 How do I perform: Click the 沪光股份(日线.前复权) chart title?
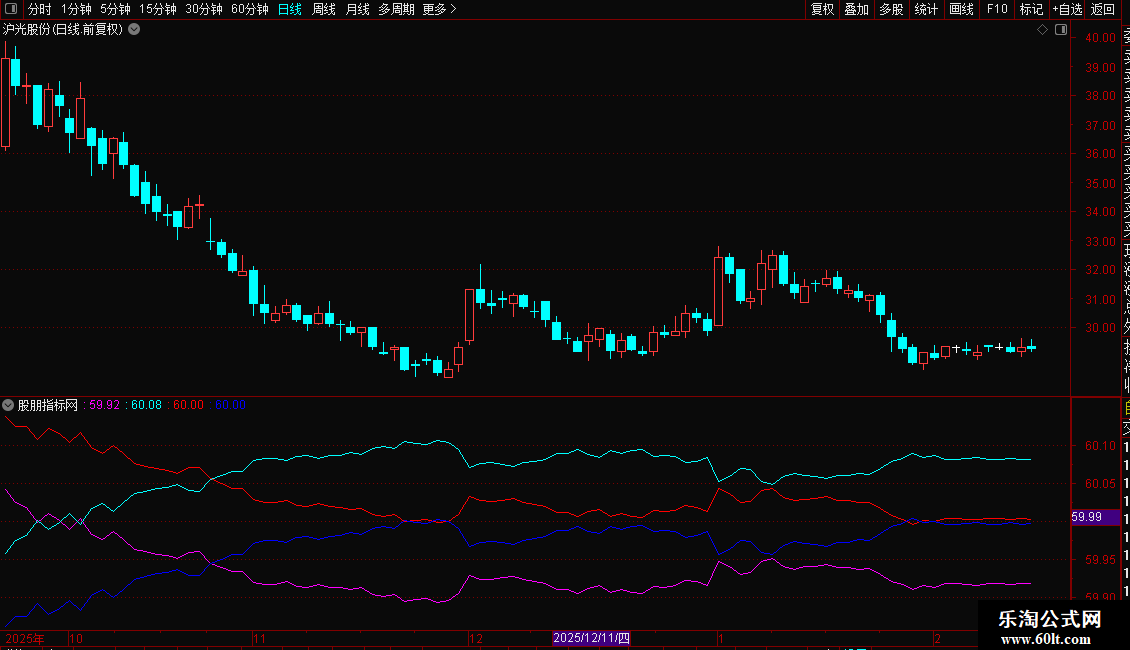(x=63, y=30)
